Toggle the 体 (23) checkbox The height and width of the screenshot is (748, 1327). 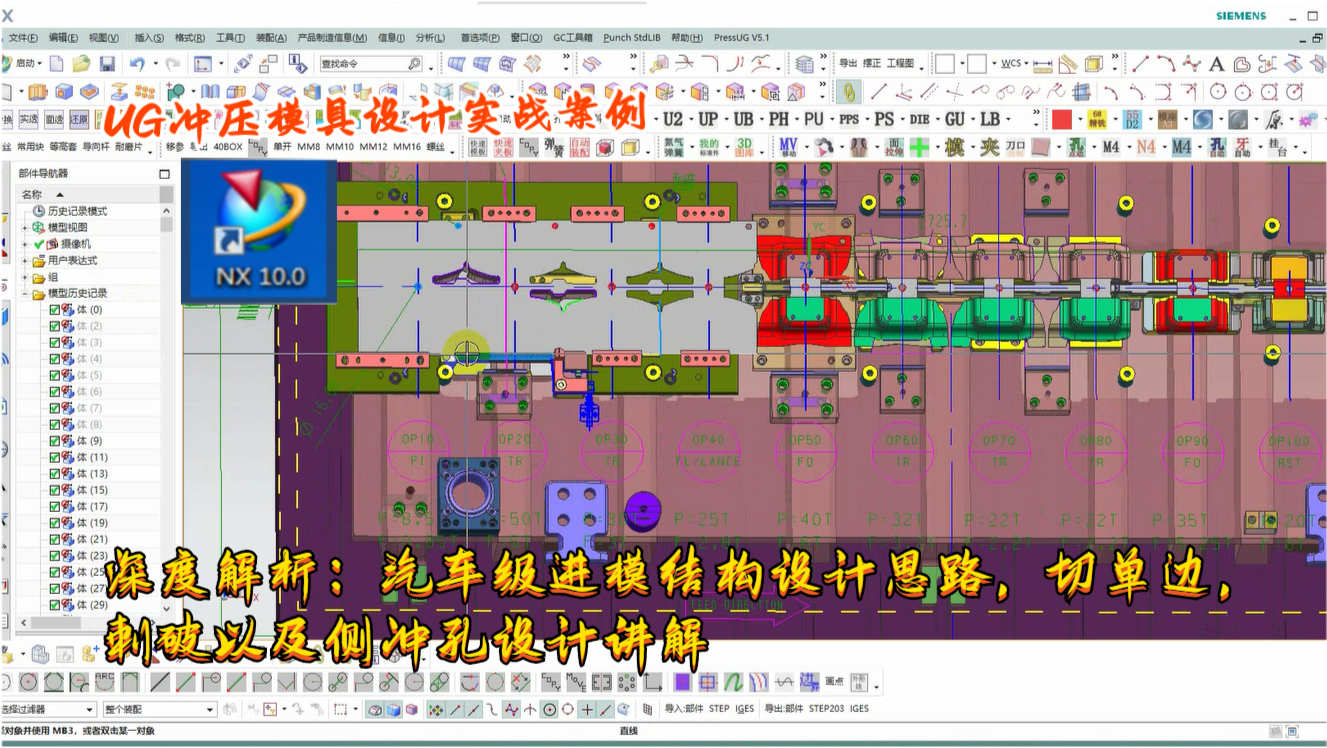[55, 556]
